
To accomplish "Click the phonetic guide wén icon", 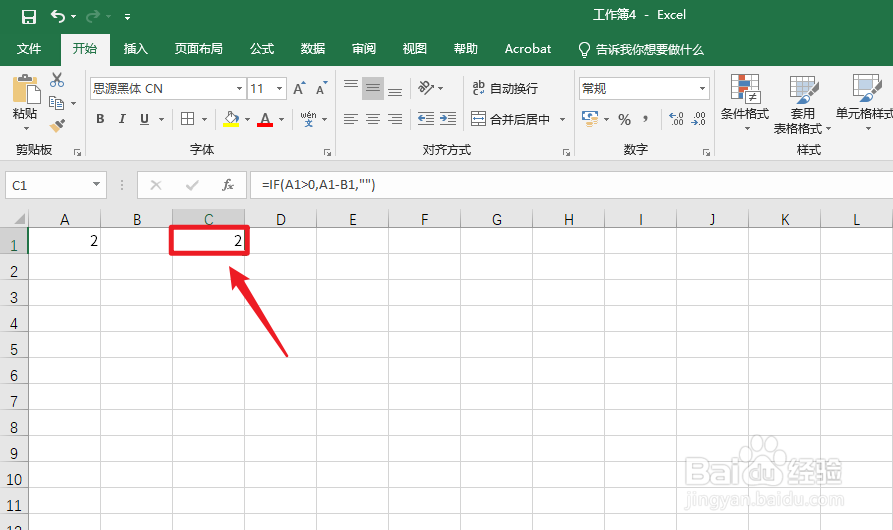I will click(x=308, y=118).
